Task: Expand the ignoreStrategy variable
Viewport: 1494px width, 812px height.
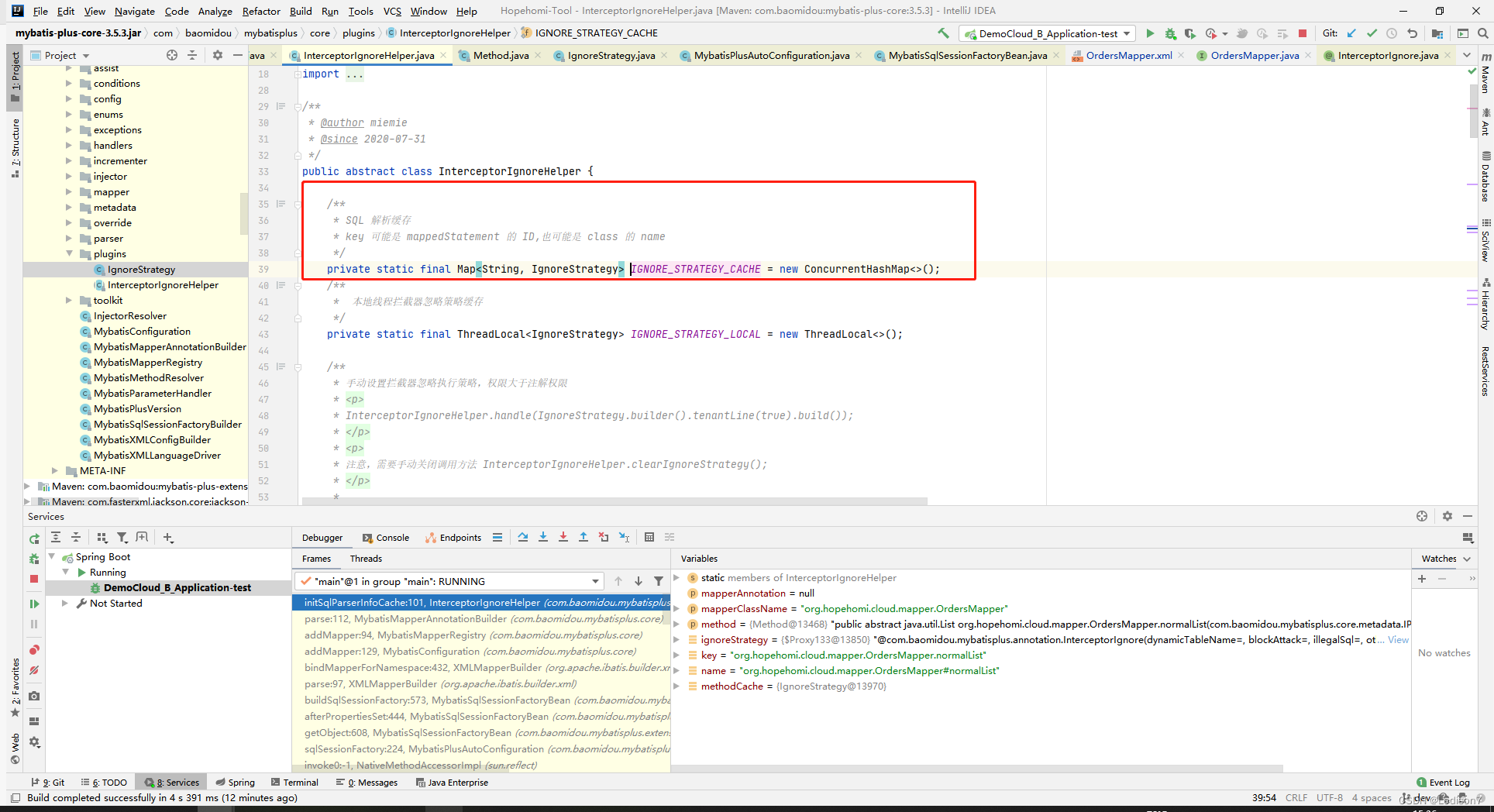Action: tap(676, 639)
